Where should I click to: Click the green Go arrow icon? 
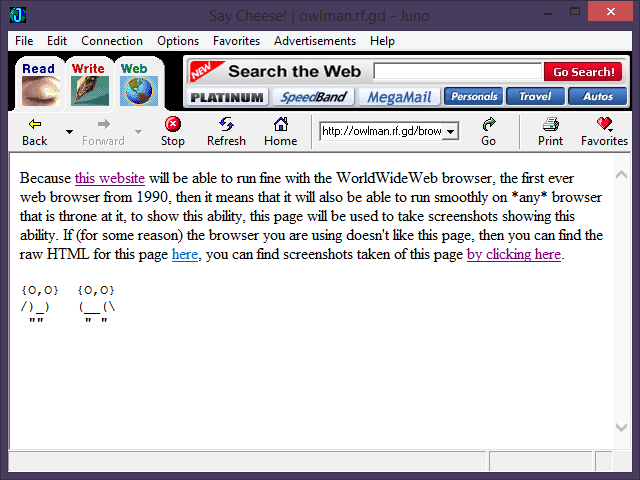(488, 124)
